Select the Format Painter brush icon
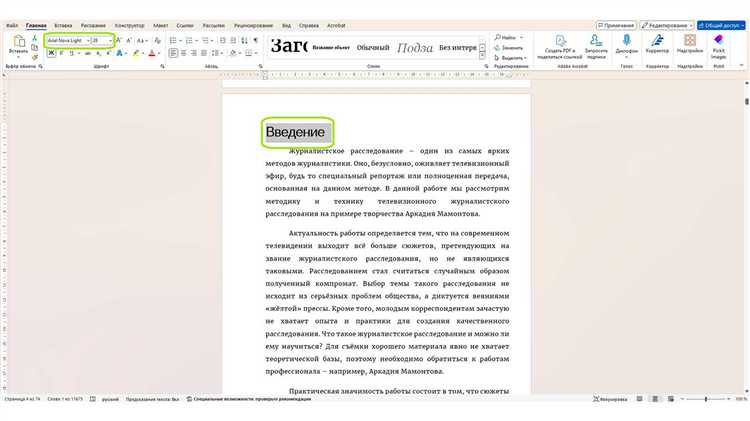Image resolution: width=750 pixels, height=421 pixels. click(x=34, y=57)
